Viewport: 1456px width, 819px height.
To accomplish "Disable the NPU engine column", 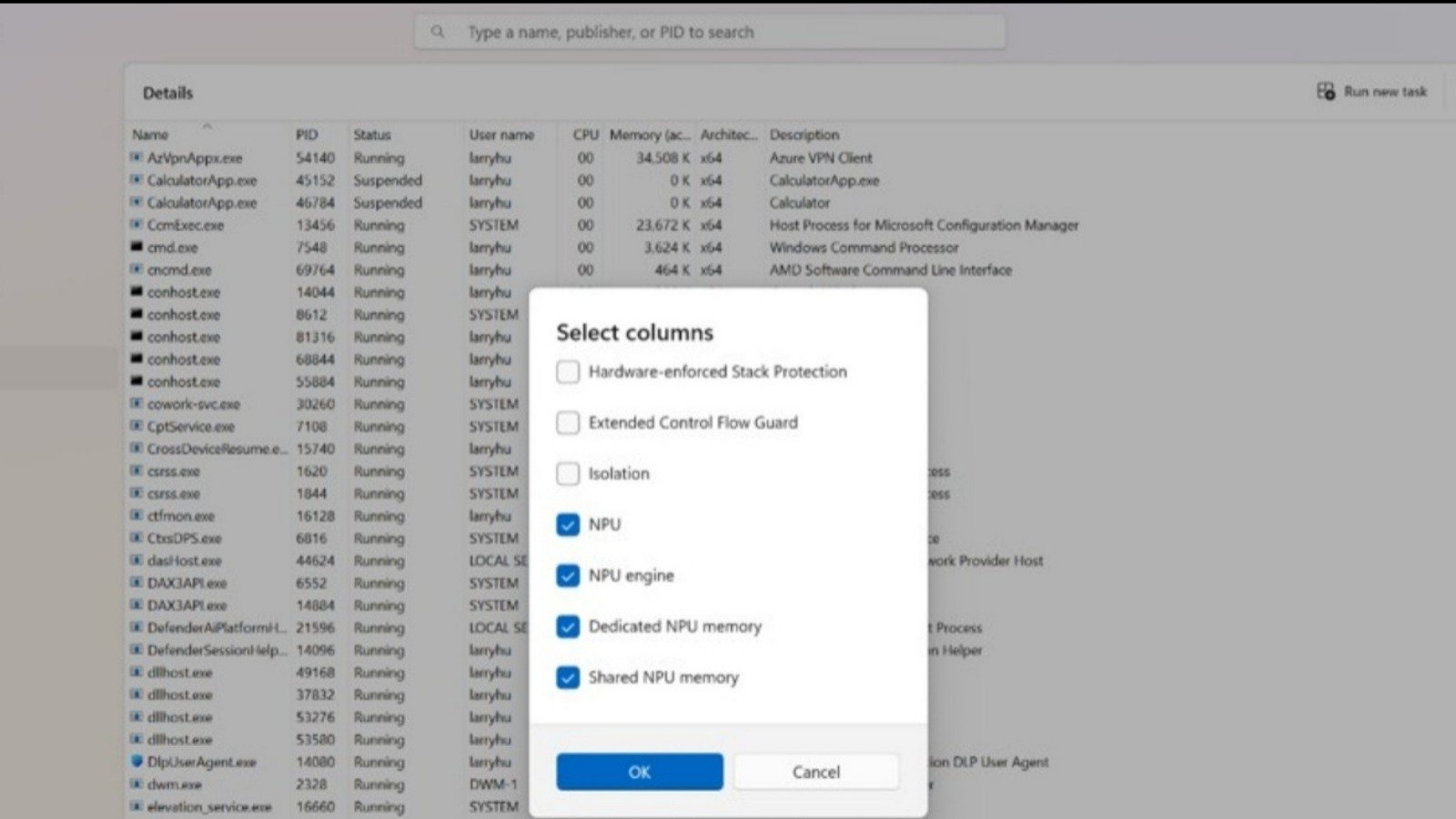I will 568,575.
